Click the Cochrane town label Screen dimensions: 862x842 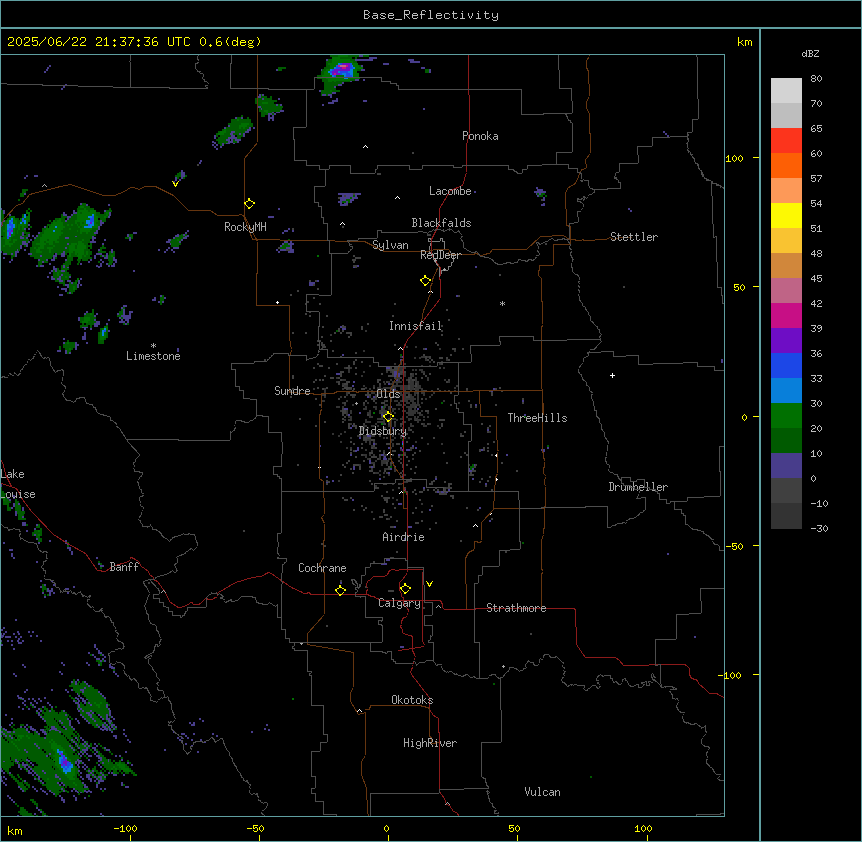click(322, 568)
